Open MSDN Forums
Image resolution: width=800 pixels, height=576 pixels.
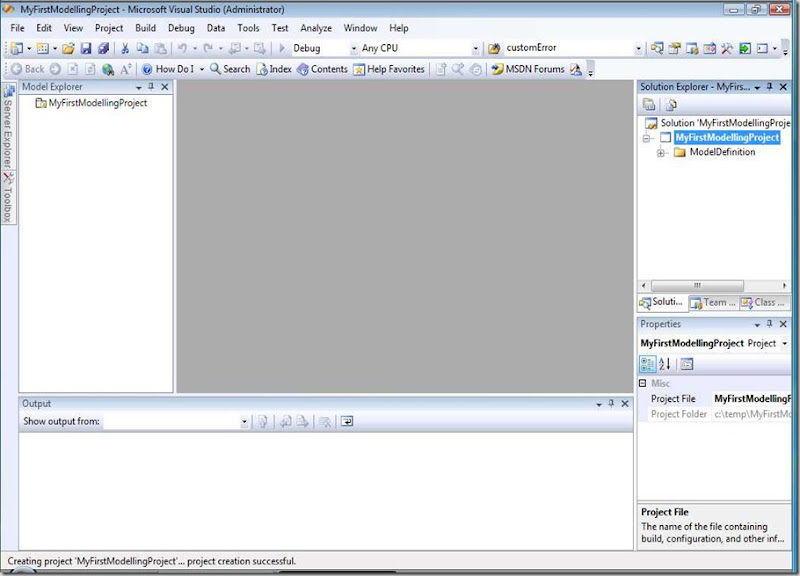tap(528, 69)
